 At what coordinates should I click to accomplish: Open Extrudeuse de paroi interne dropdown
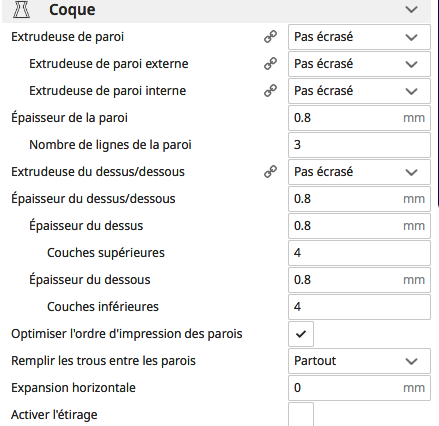point(359,91)
